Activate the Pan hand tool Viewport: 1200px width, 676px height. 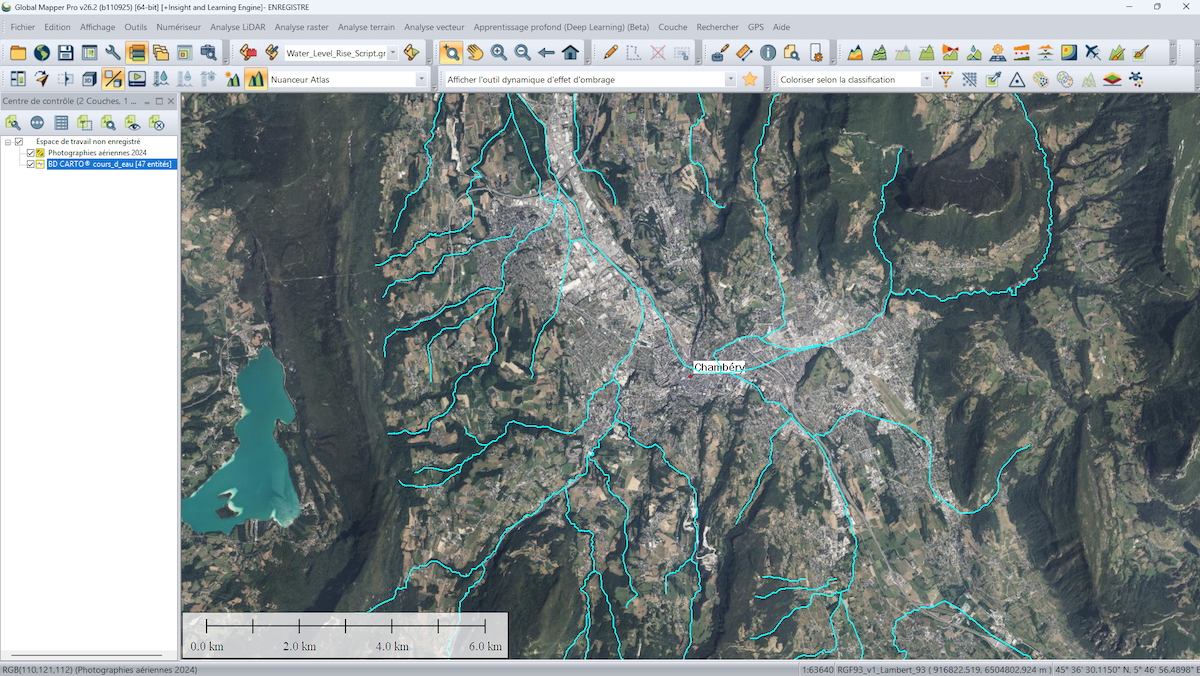475,53
